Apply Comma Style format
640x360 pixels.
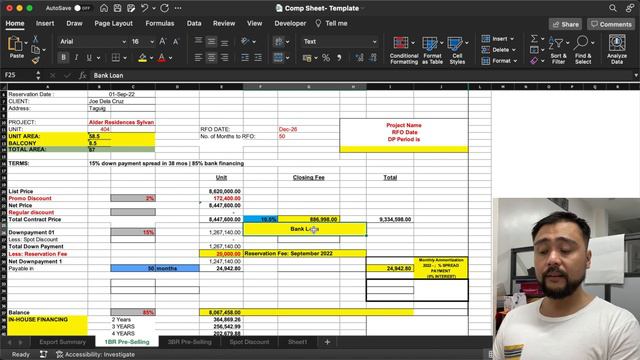(x=339, y=58)
